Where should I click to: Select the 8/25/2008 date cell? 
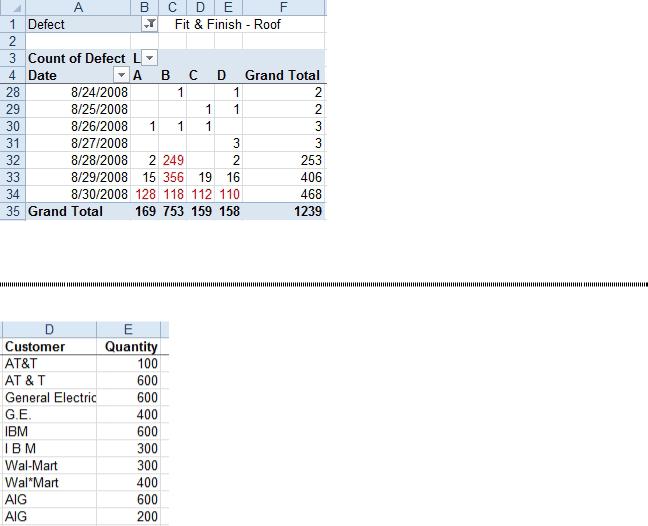[x=78, y=109]
